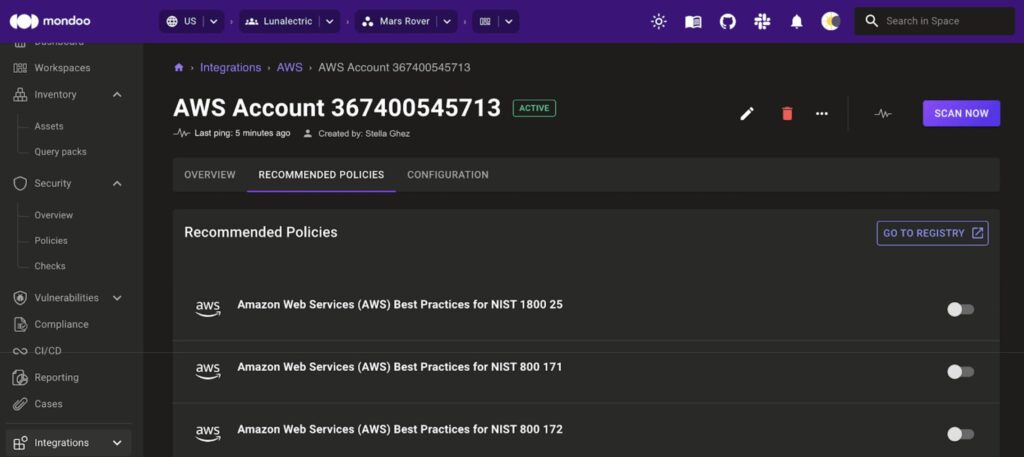Enable NIST 800 171 policy toggle
1024x457 pixels.
coord(960,372)
